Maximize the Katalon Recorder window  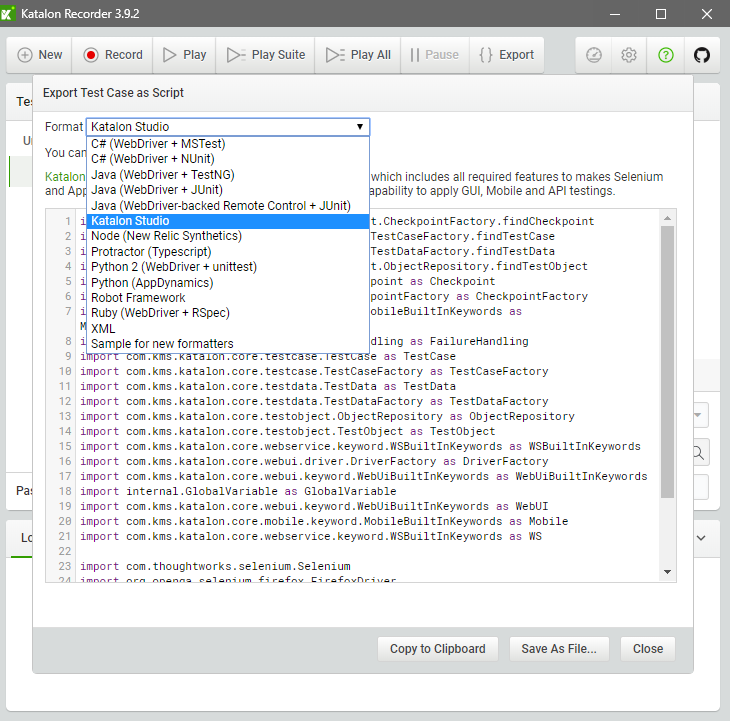(x=661, y=14)
